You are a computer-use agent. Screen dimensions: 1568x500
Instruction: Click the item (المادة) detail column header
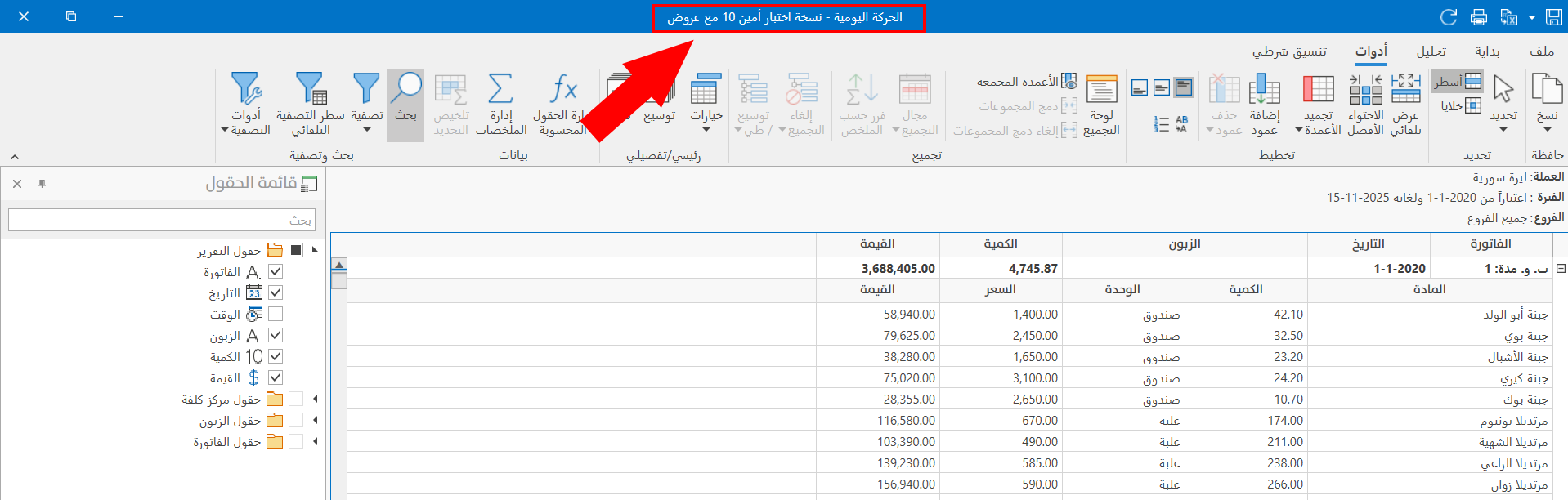coord(1430,289)
